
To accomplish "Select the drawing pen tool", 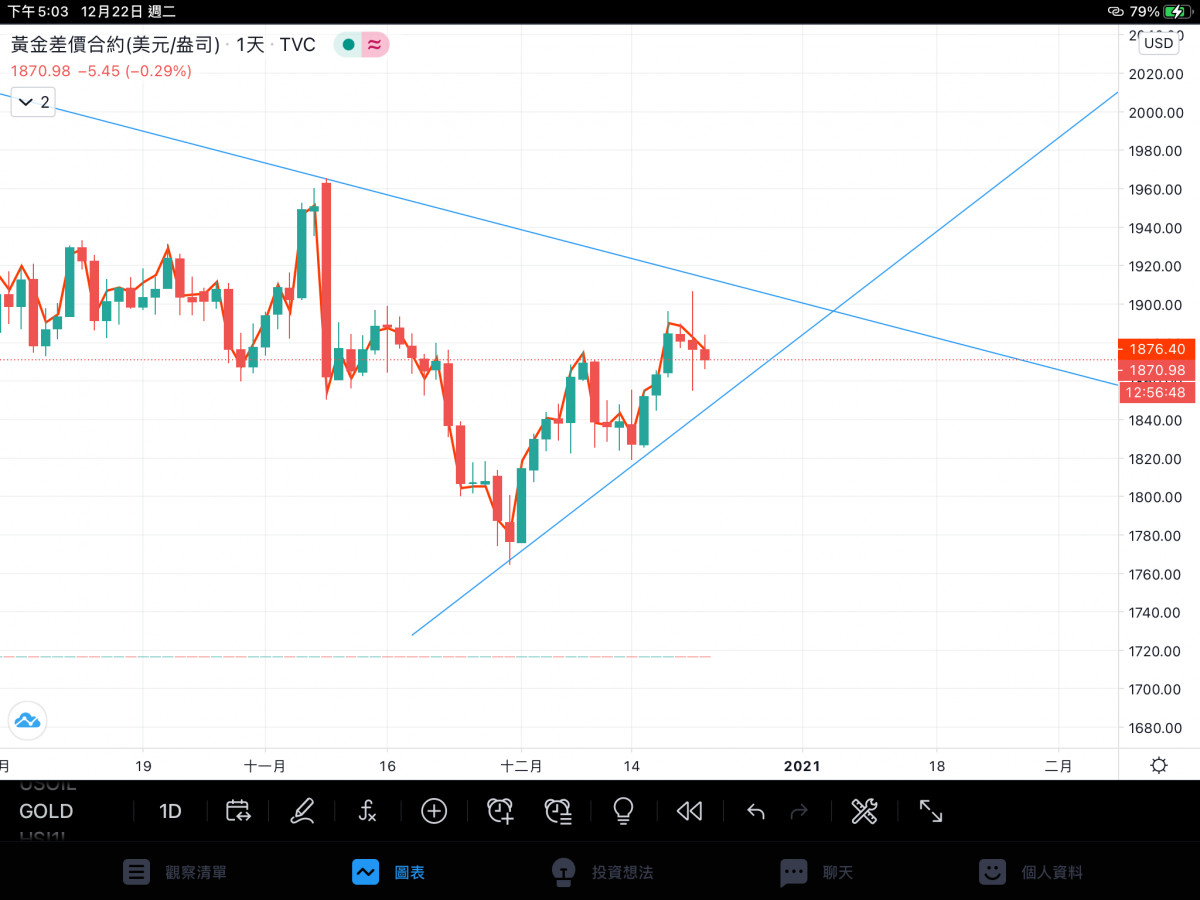I will [x=302, y=811].
